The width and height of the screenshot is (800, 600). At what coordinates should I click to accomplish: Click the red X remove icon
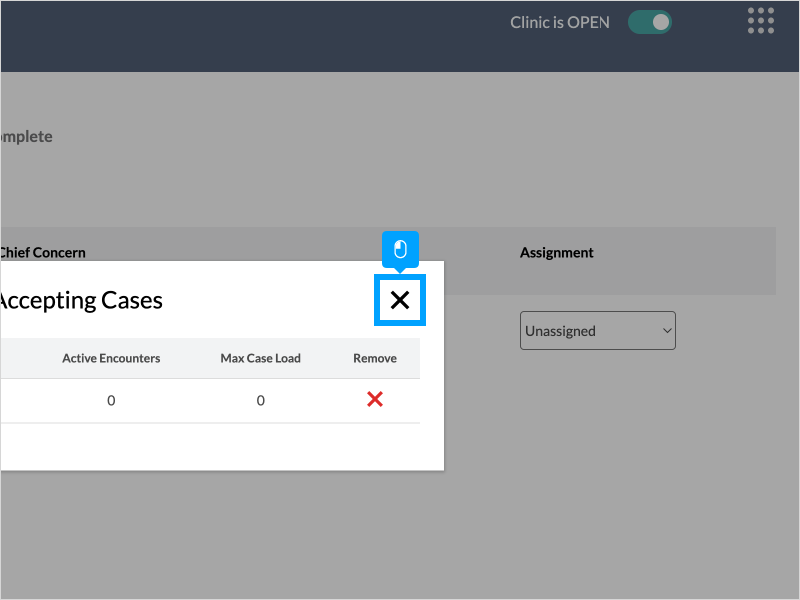pos(375,400)
